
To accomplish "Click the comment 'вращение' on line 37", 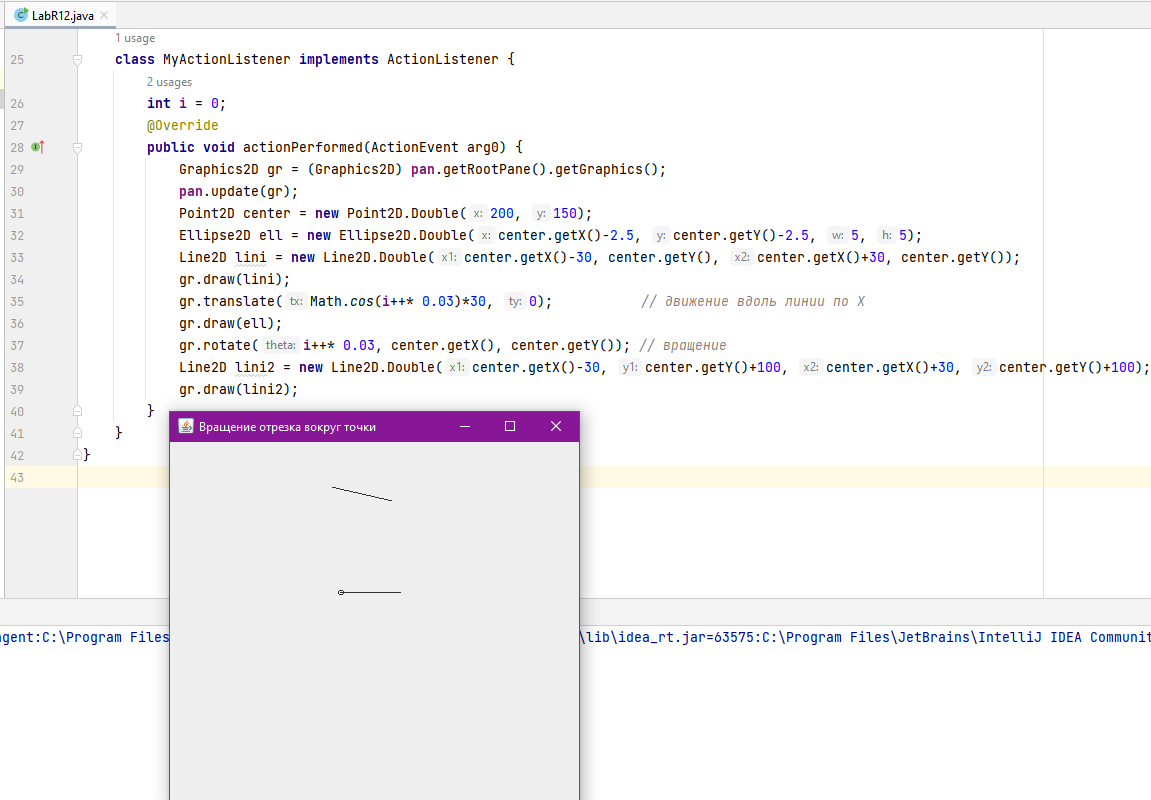I will coord(694,346).
